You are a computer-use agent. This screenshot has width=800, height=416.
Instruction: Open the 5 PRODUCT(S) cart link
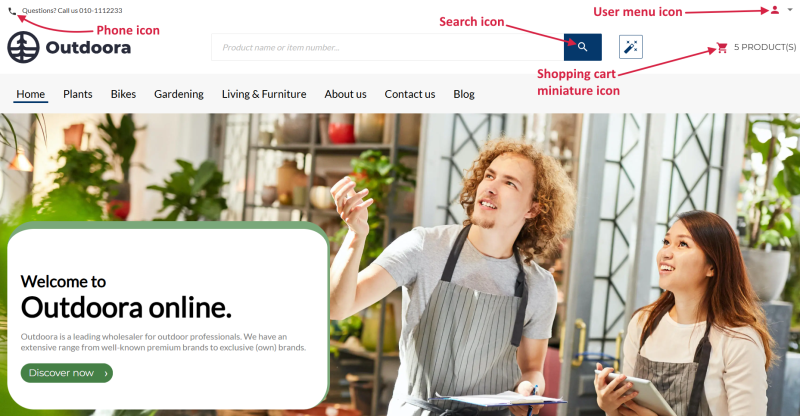click(x=765, y=47)
